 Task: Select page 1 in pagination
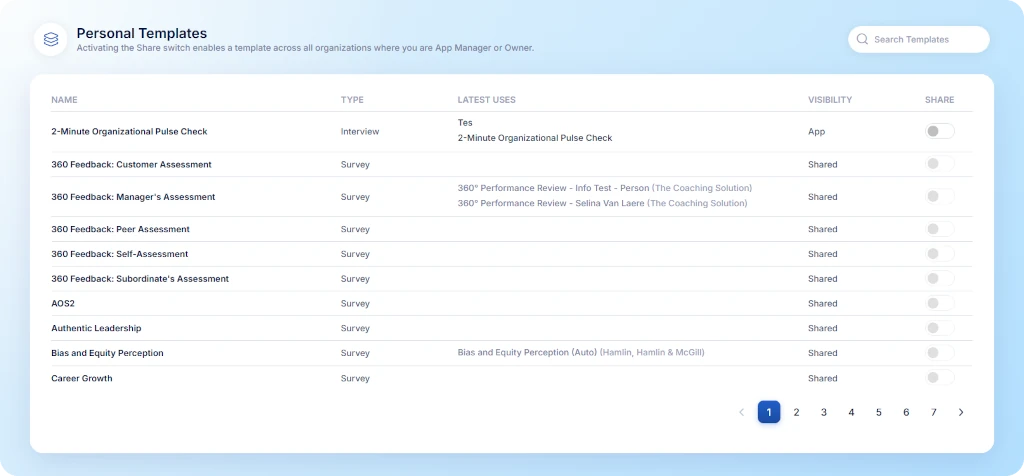(769, 412)
